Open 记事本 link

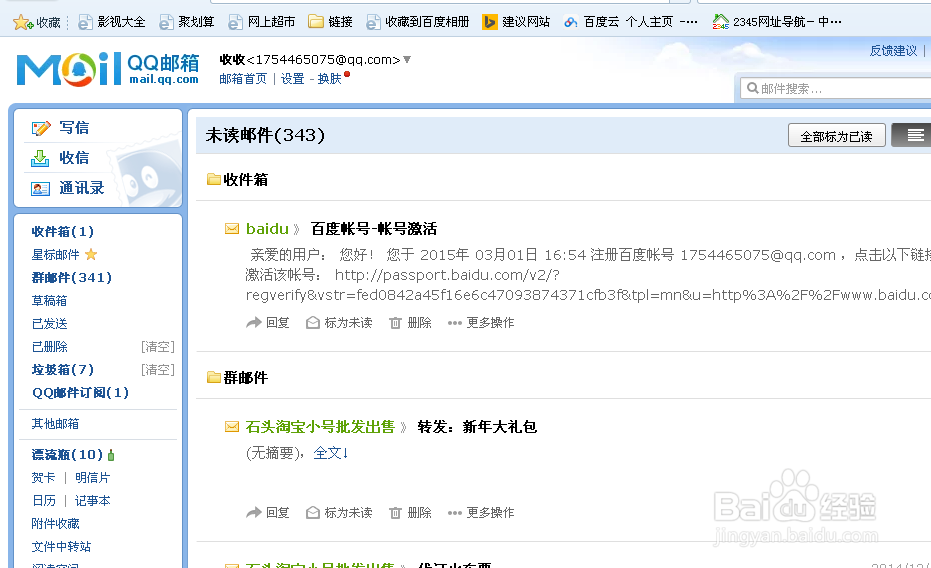(92, 501)
